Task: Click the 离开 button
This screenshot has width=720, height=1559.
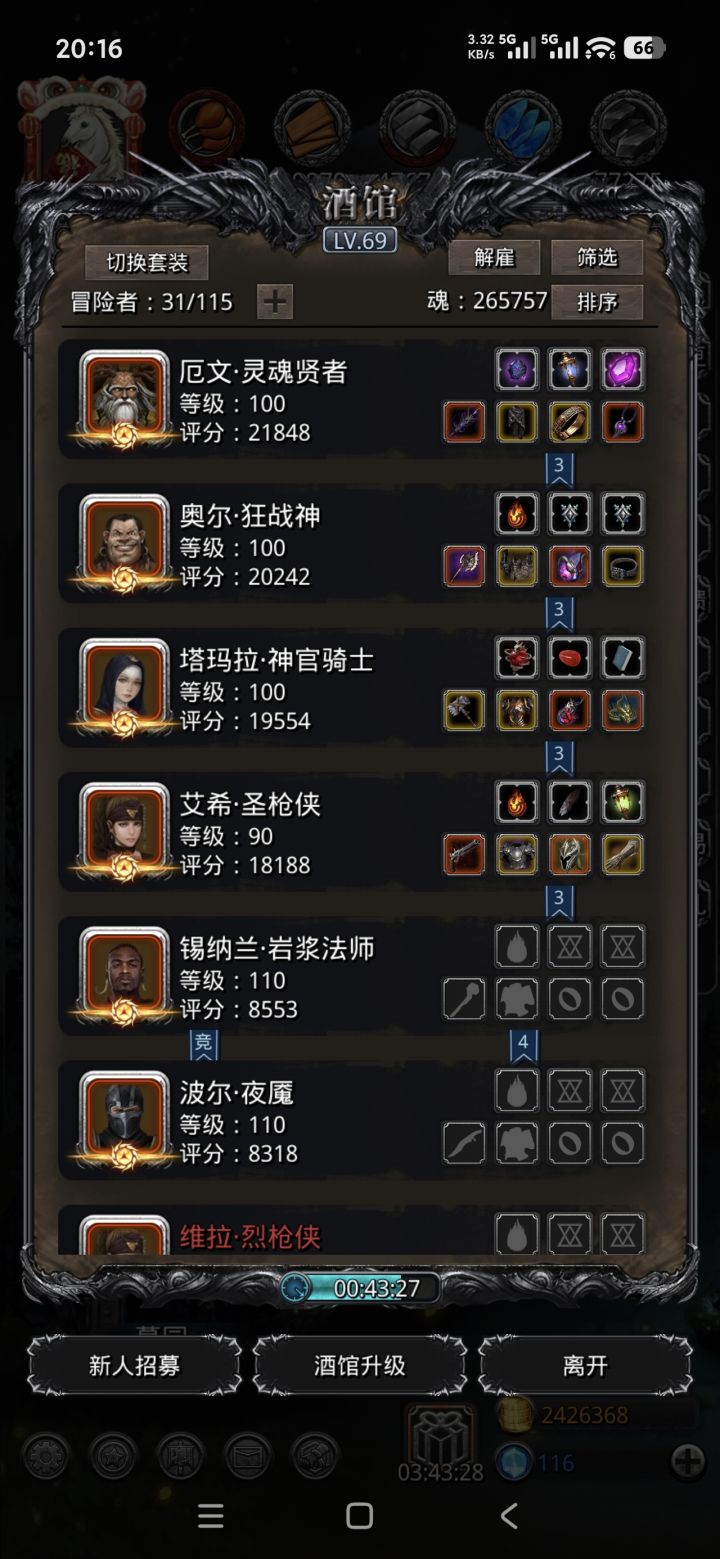Action: pyautogui.click(x=586, y=1365)
